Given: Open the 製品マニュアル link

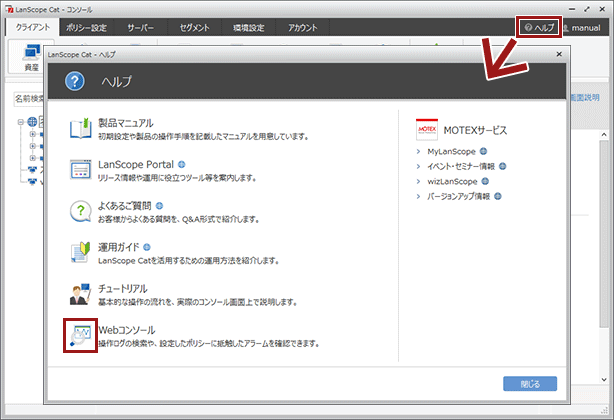Looking at the screenshot, I should (x=126, y=123).
